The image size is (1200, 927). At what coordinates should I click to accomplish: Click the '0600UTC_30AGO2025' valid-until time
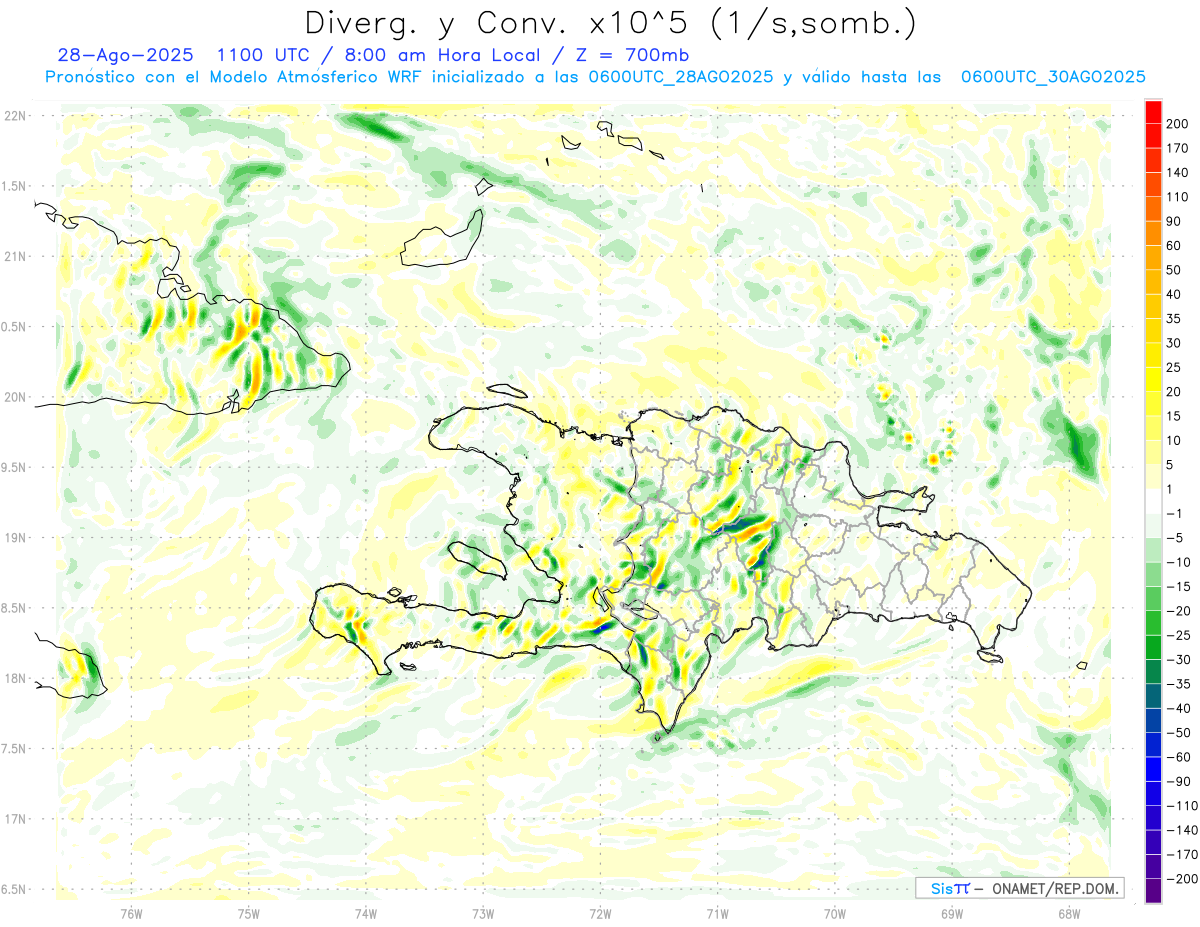click(x=1052, y=77)
